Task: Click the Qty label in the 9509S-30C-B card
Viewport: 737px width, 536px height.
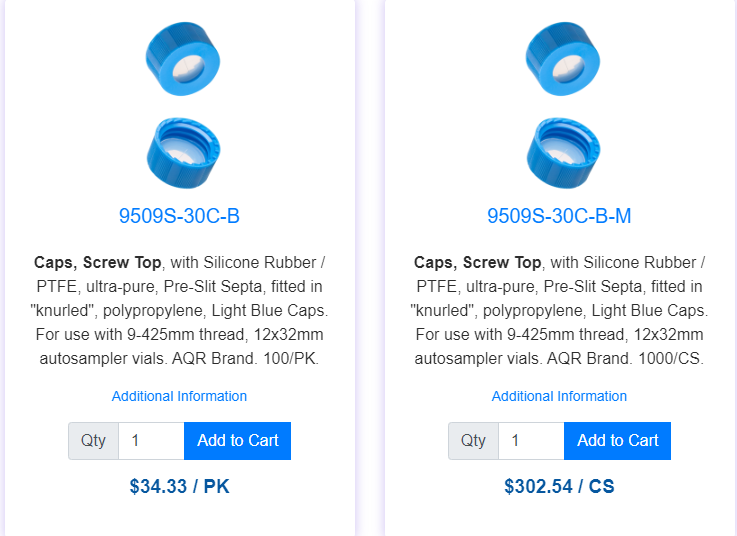Action: (94, 441)
